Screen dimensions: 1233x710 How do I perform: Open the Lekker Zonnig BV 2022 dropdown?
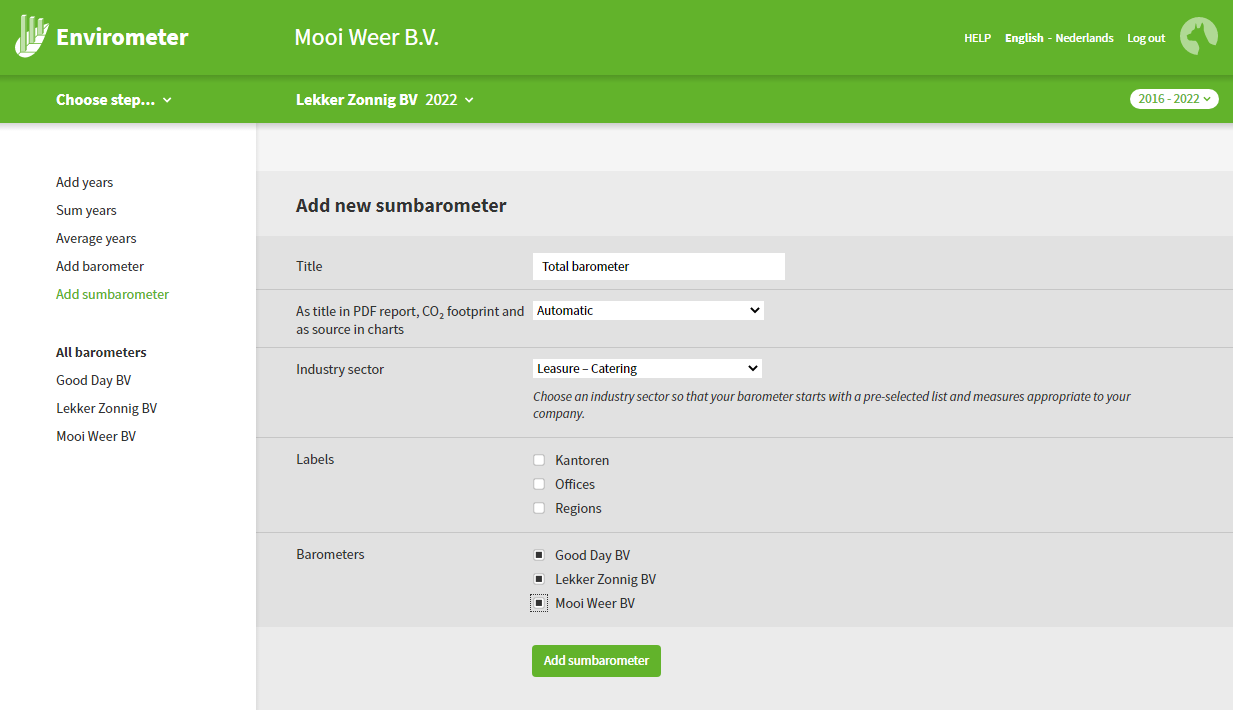pos(384,100)
